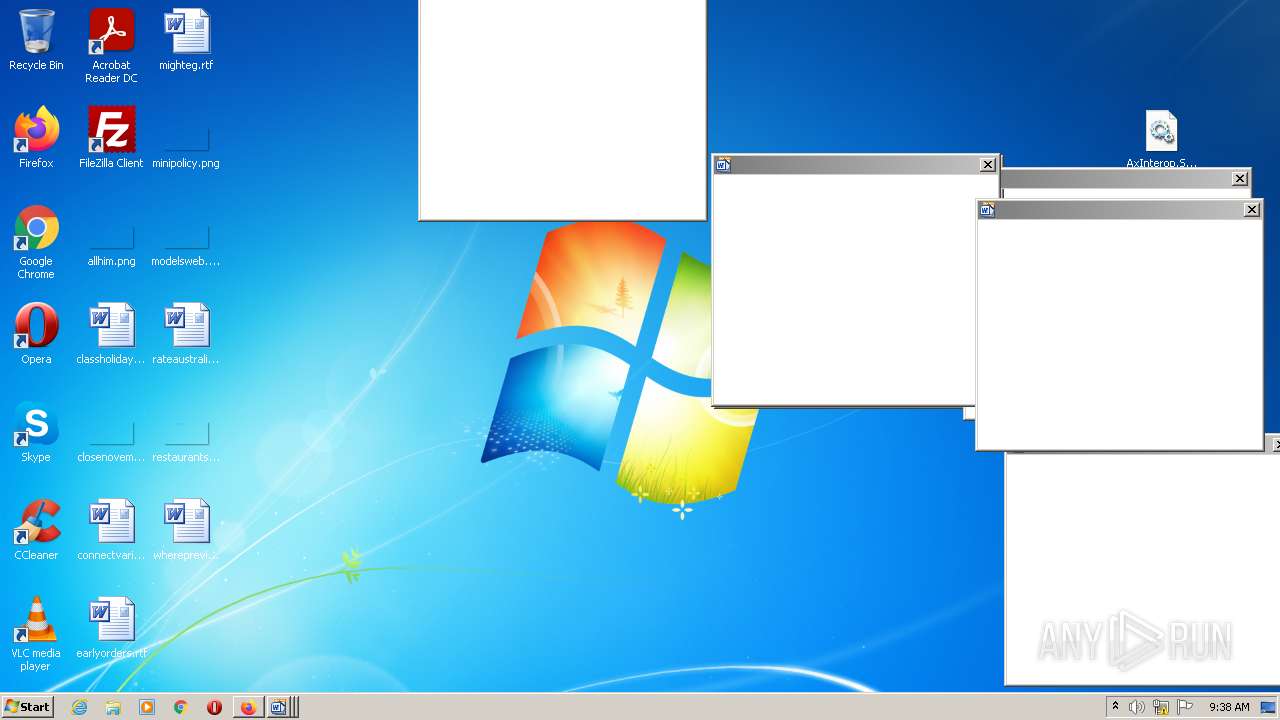Screen dimensions: 1280x720
Task: Show hidden tray icons arrow
Action: 1115,707
